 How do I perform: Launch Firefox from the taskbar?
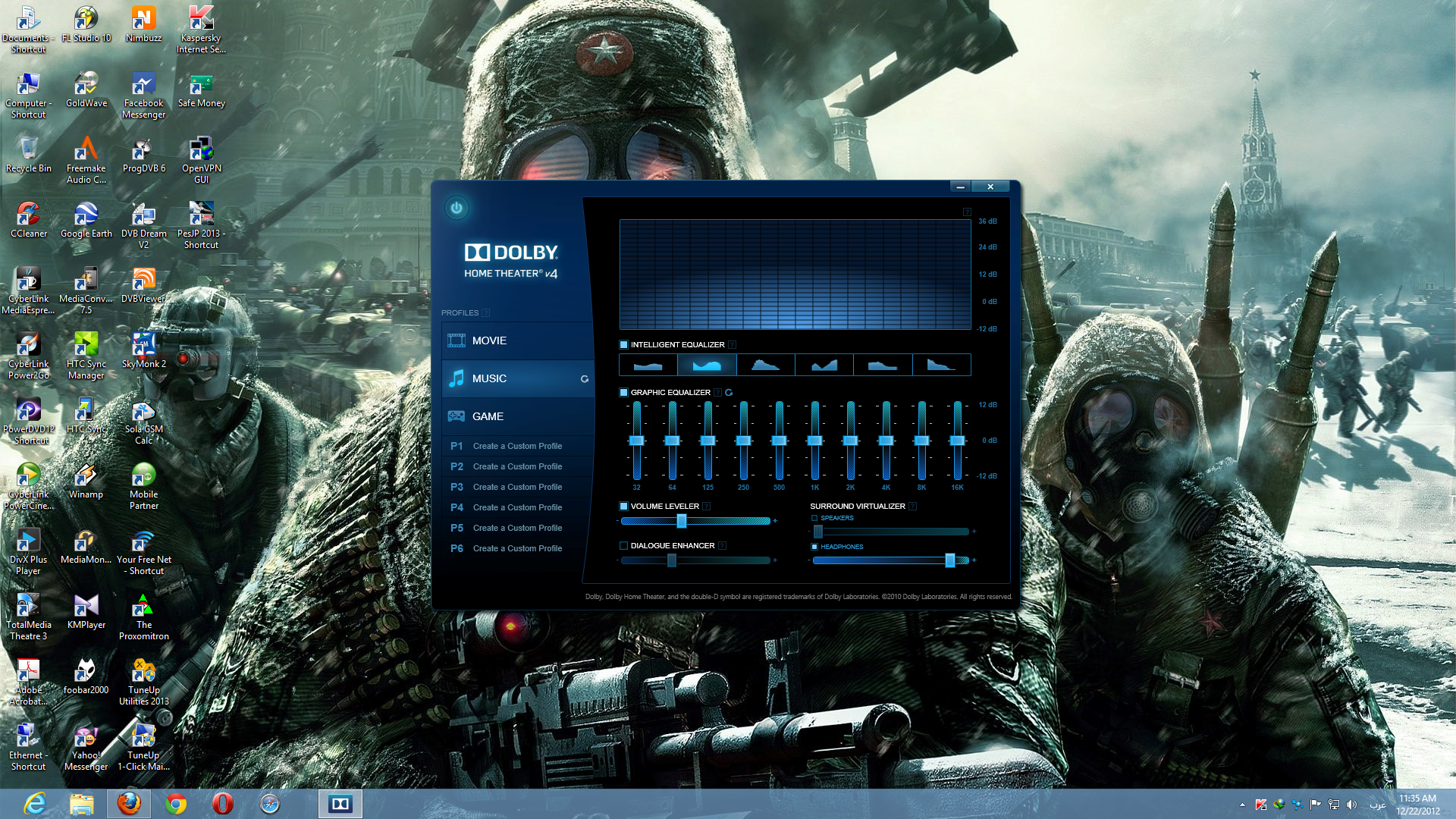129,804
